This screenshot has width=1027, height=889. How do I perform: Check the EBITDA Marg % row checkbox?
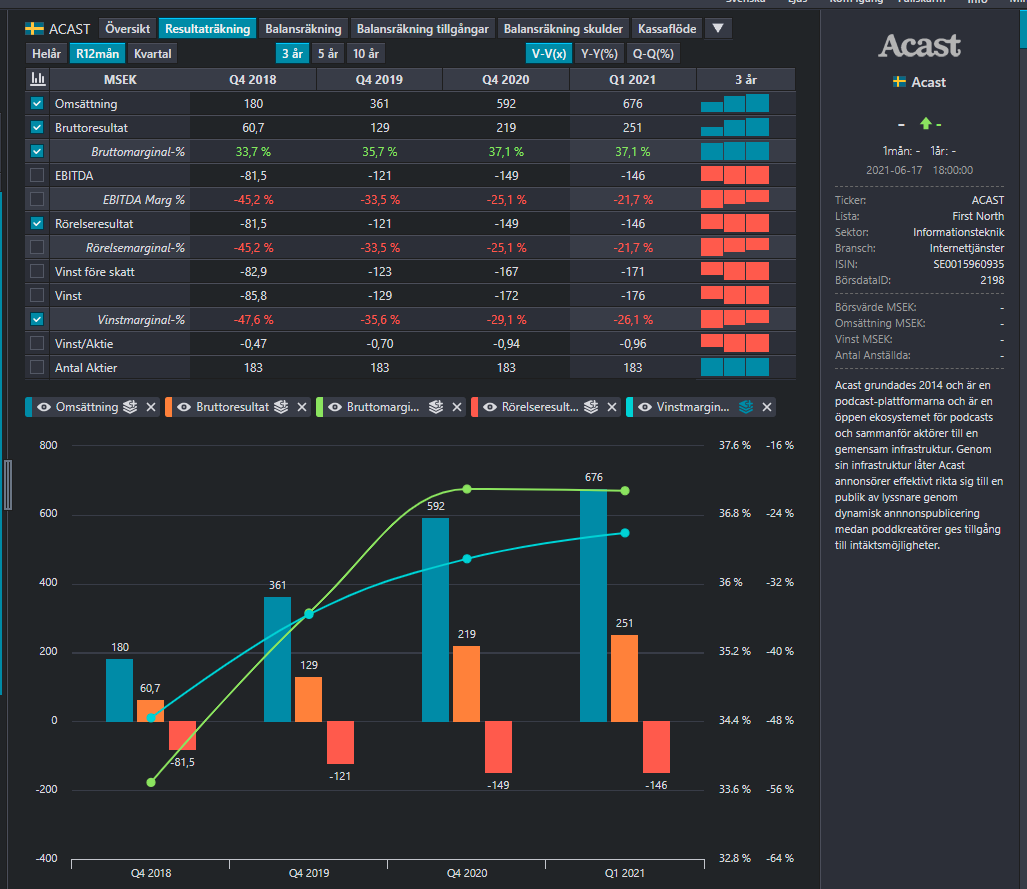pyautogui.click(x=37, y=199)
